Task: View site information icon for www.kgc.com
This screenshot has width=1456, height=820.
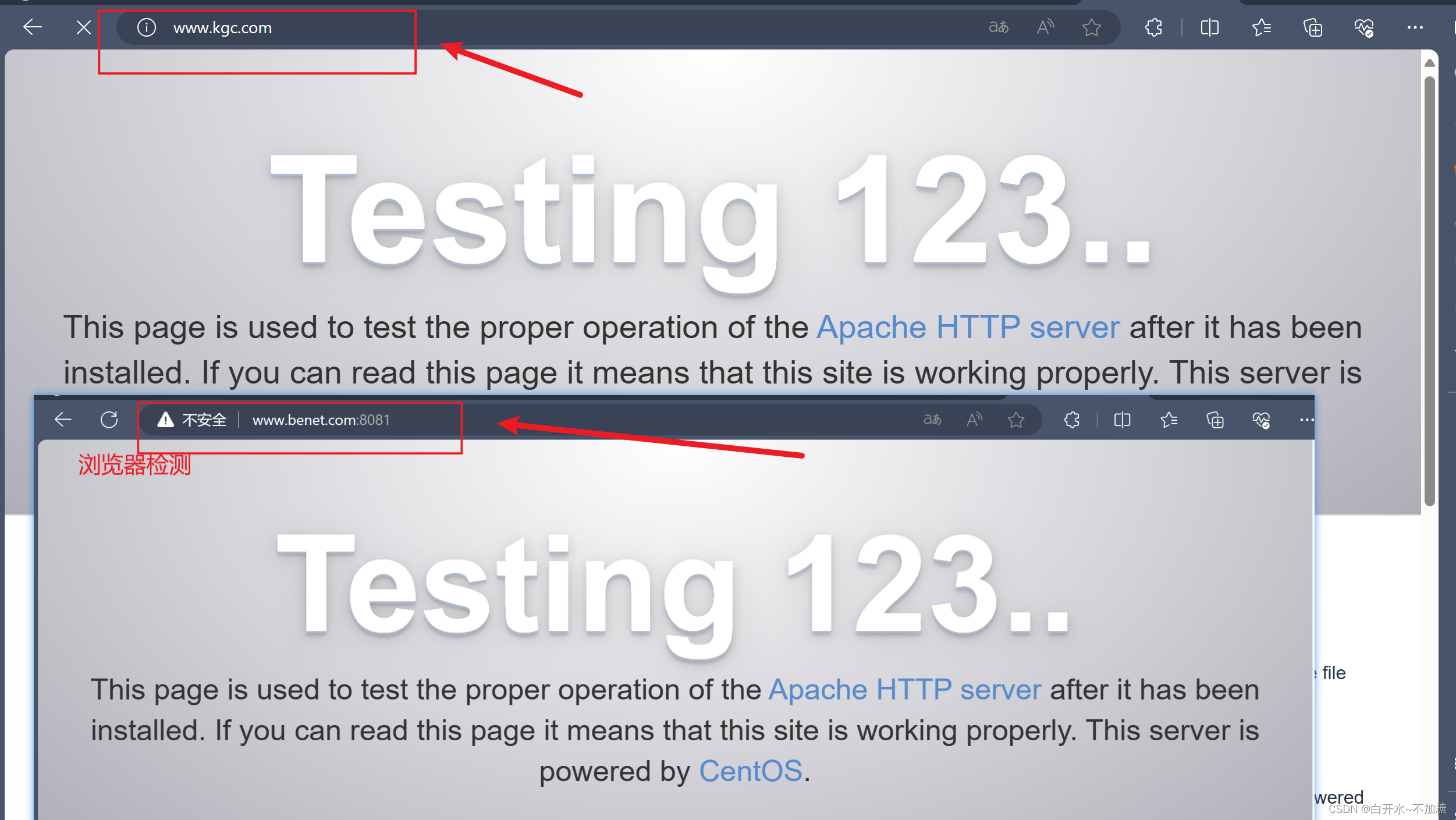Action: [146, 27]
